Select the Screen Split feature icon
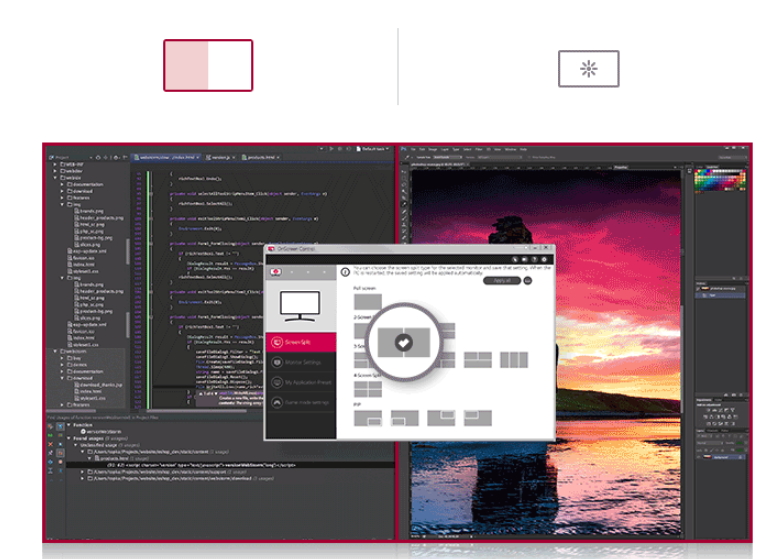Screen dimensions: 770x559 point(208,65)
